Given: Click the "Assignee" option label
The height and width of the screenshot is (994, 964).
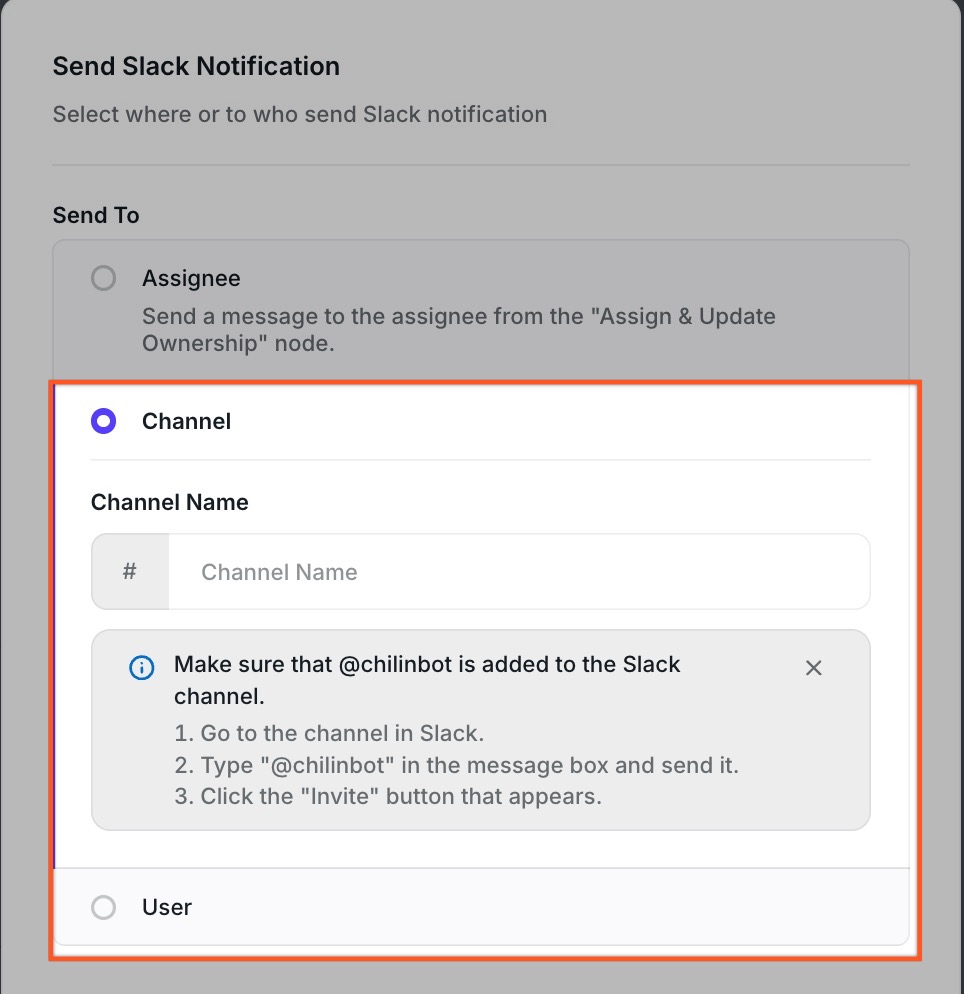Looking at the screenshot, I should coord(191,278).
